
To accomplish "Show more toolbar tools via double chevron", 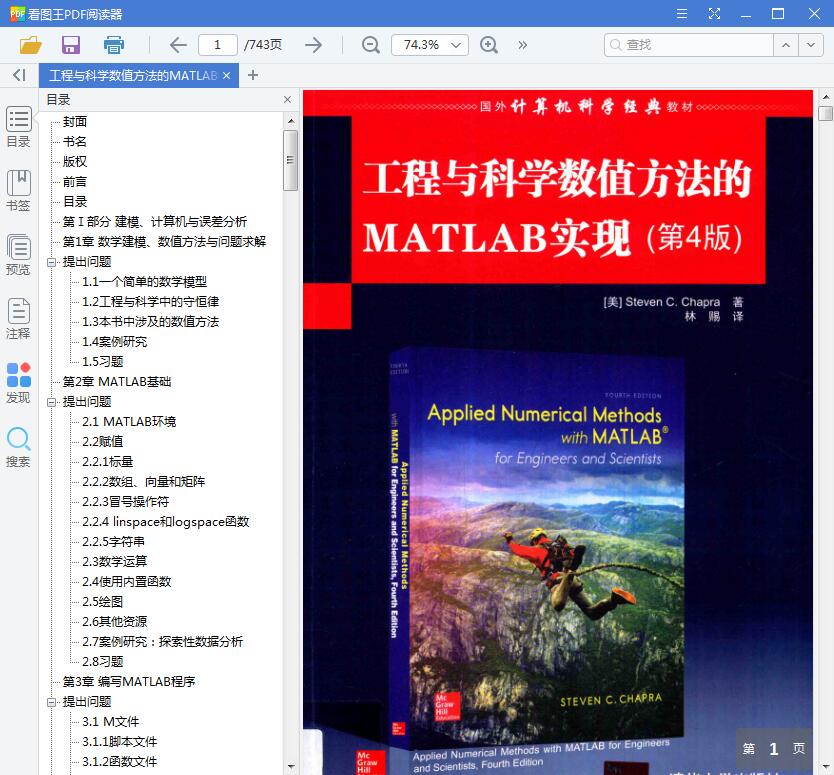I will [522, 45].
